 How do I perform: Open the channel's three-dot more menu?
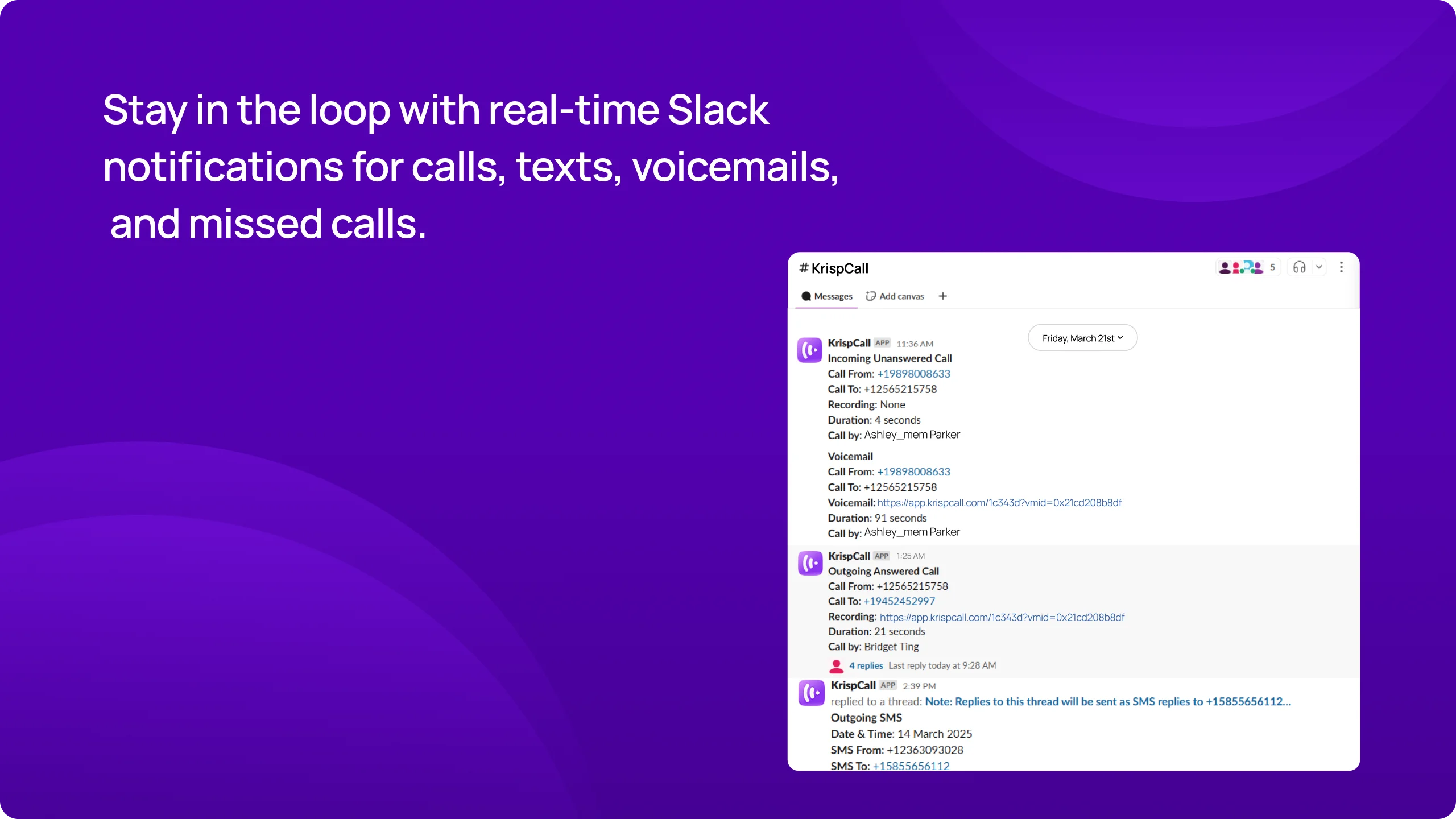pyautogui.click(x=1341, y=267)
